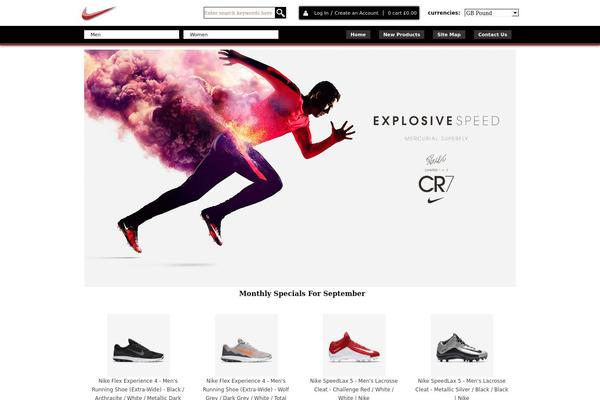This screenshot has width=600, height=400.
Task: Click the Create an Account link
Action: click(x=356, y=13)
